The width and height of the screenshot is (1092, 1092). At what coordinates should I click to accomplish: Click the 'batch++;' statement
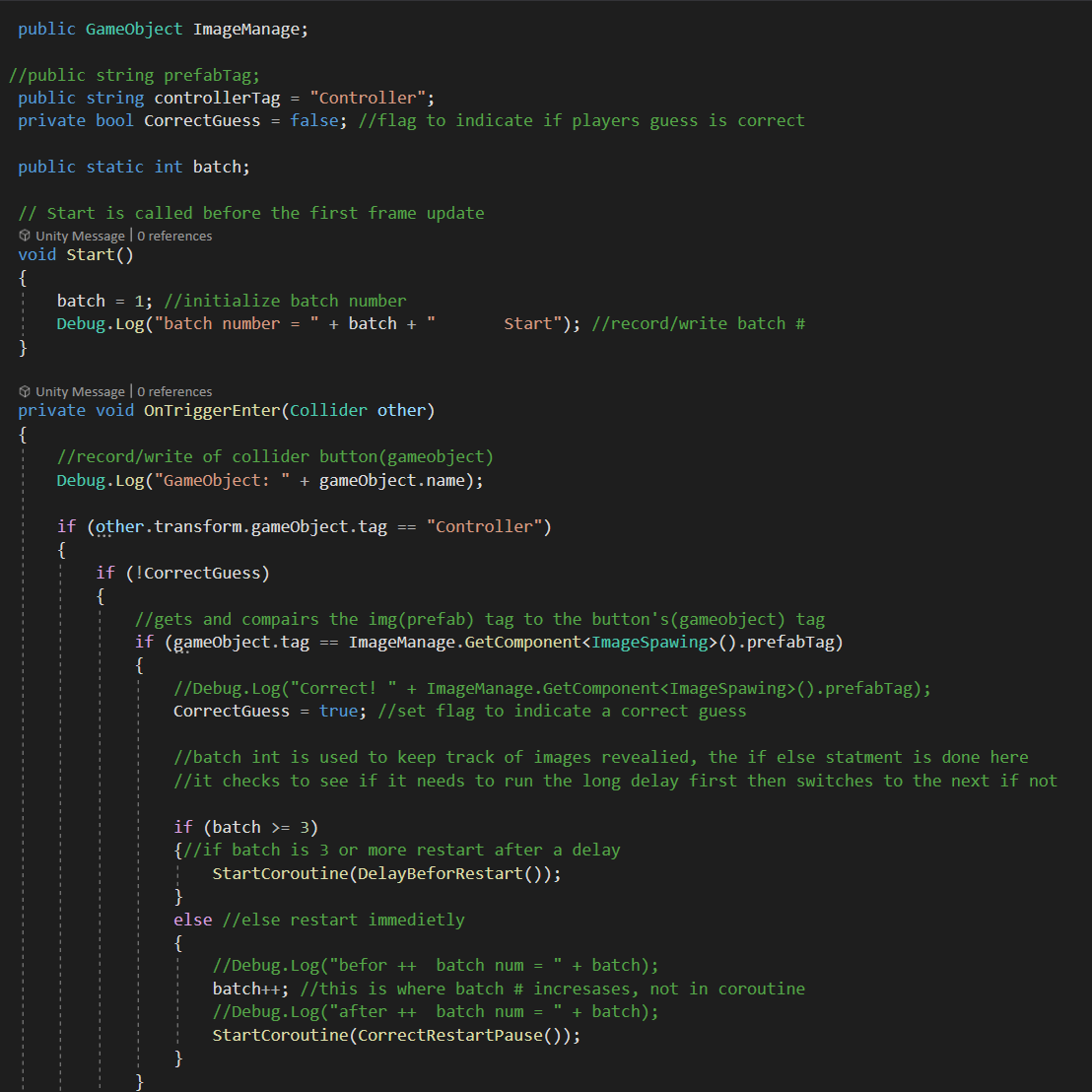pyautogui.click(x=250, y=989)
